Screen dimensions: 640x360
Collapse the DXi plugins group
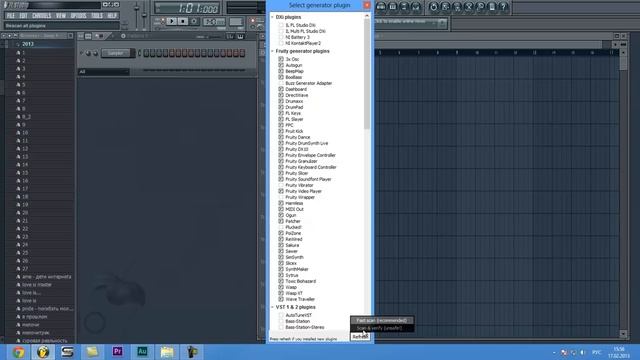point(272,17)
